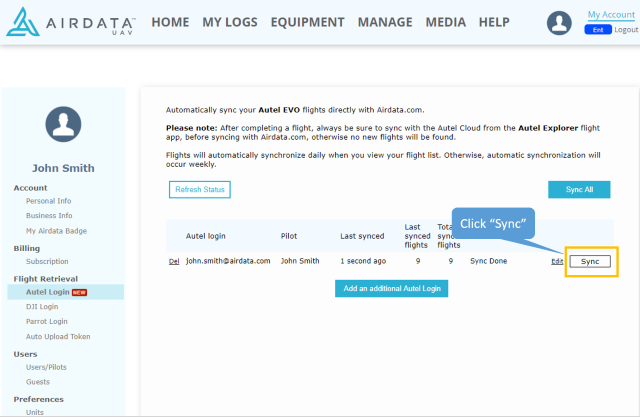Open the header user avatar icon
The image size is (640, 417).
[x=559, y=23]
